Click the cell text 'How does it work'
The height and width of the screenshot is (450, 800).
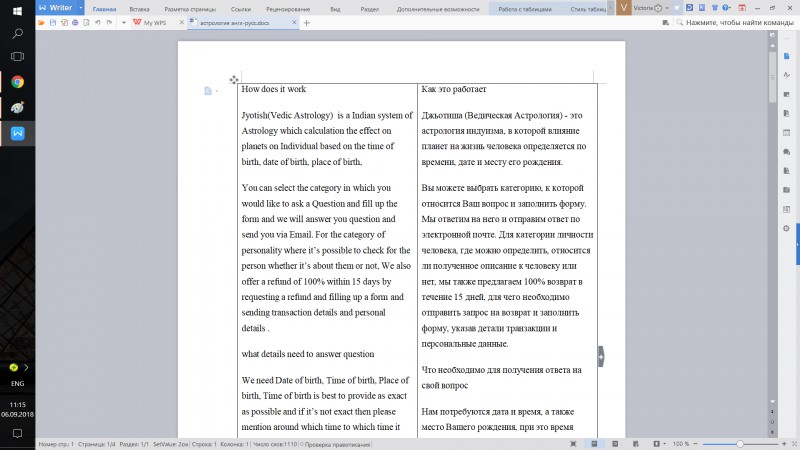tap(273, 89)
